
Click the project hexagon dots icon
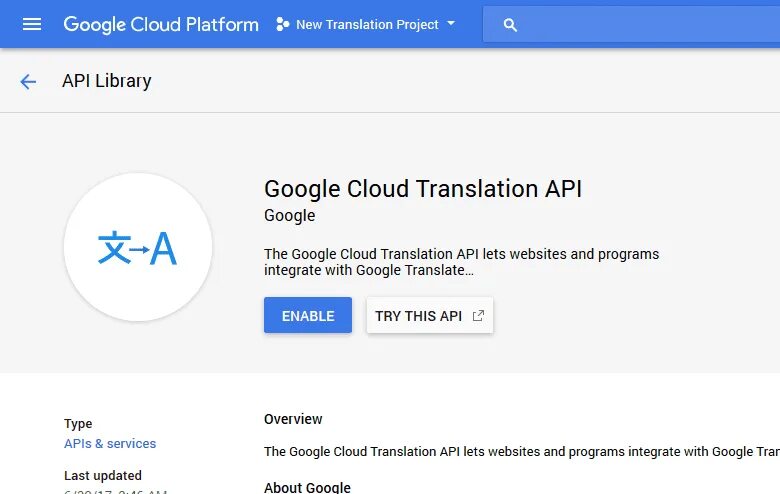click(x=283, y=24)
